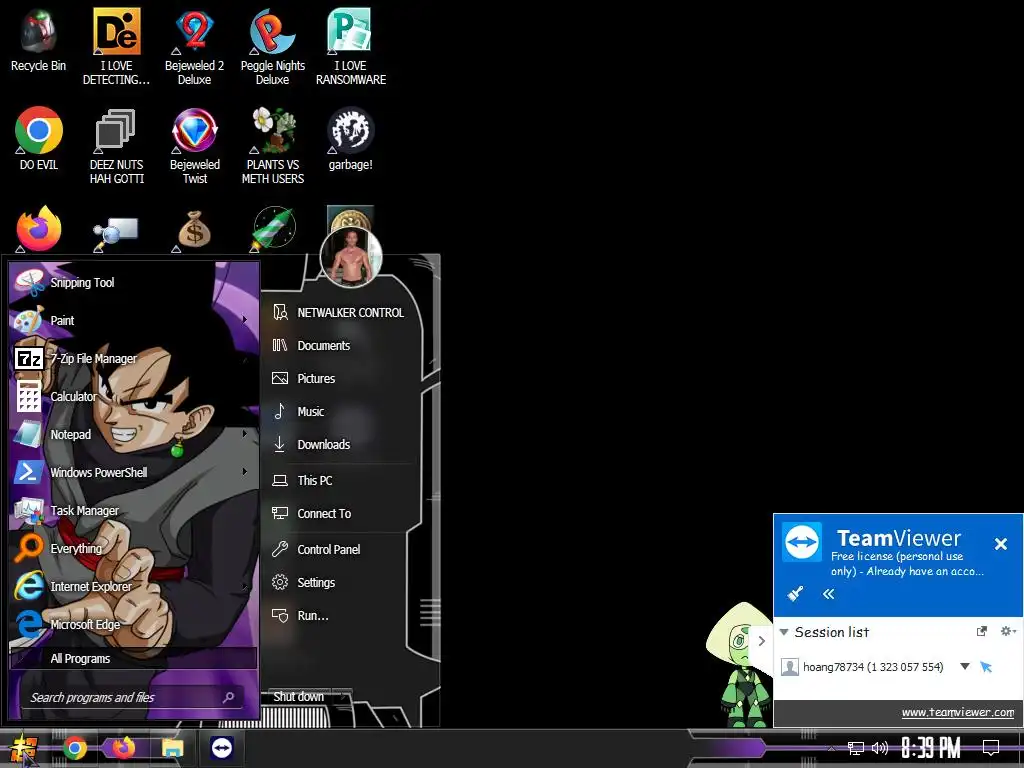
Task: Open the I LOVE RANSOMWARE desktop icon
Action: coord(351,46)
